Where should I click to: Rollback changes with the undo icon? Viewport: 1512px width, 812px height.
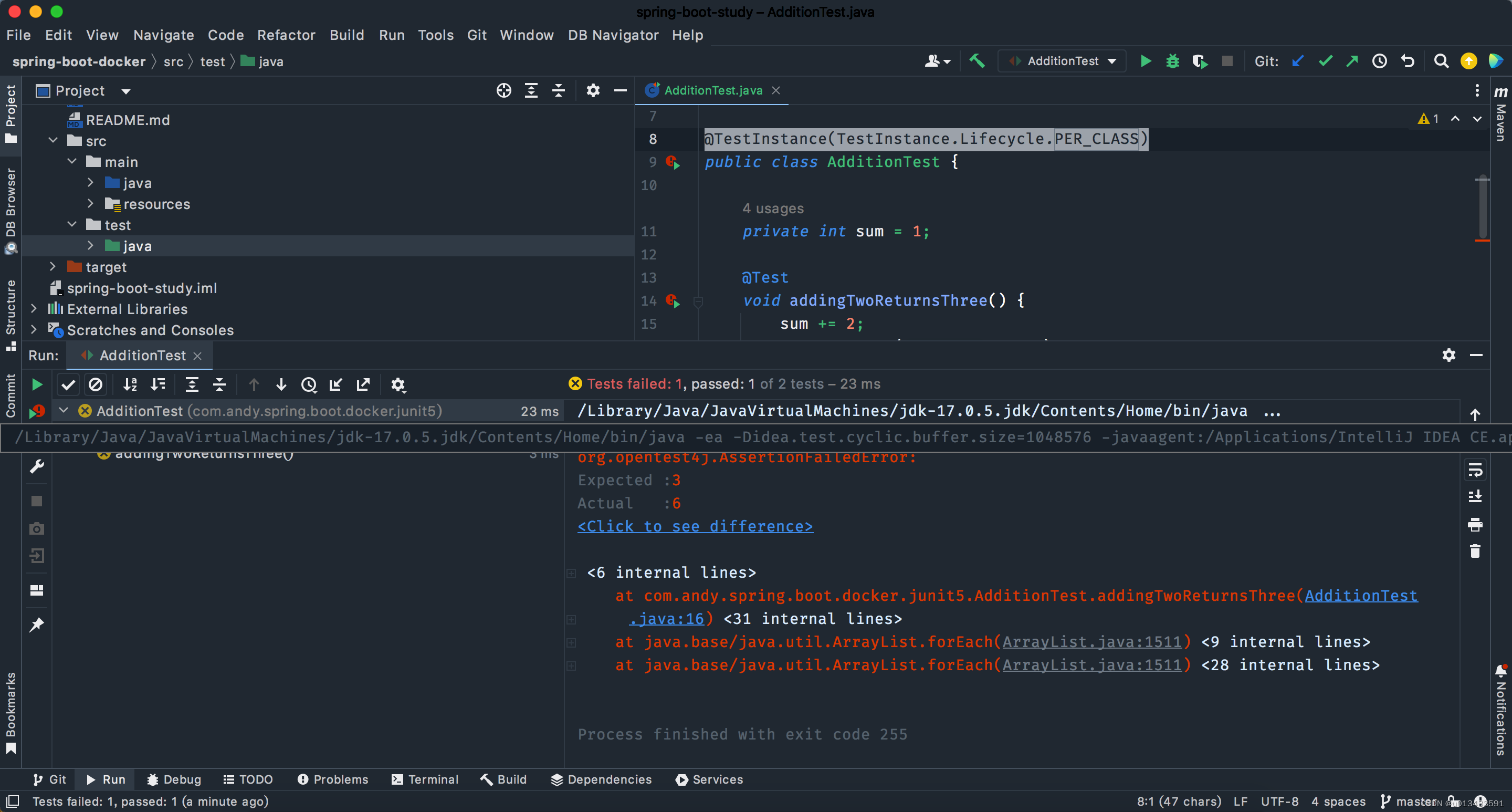click(x=1408, y=61)
